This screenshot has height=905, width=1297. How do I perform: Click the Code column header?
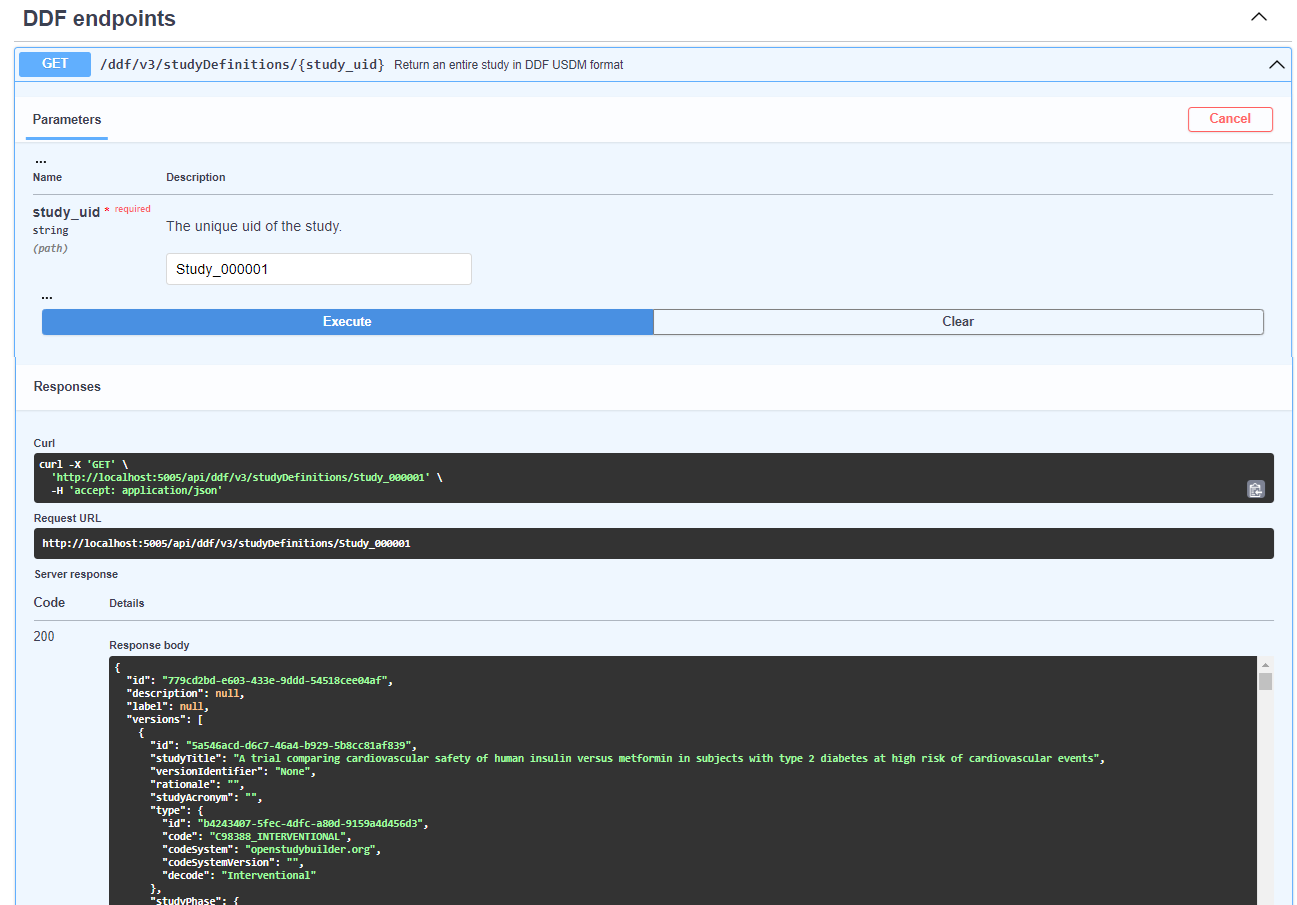[x=49, y=603]
